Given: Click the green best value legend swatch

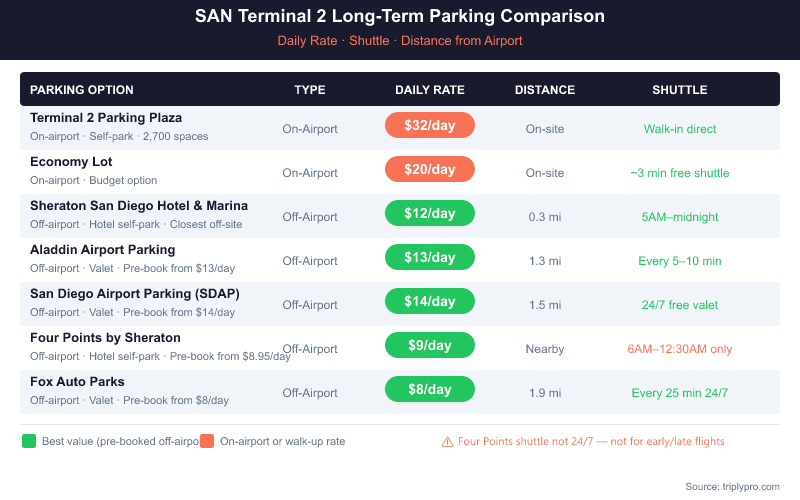Looking at the screenshot, I should coord(28,441).
